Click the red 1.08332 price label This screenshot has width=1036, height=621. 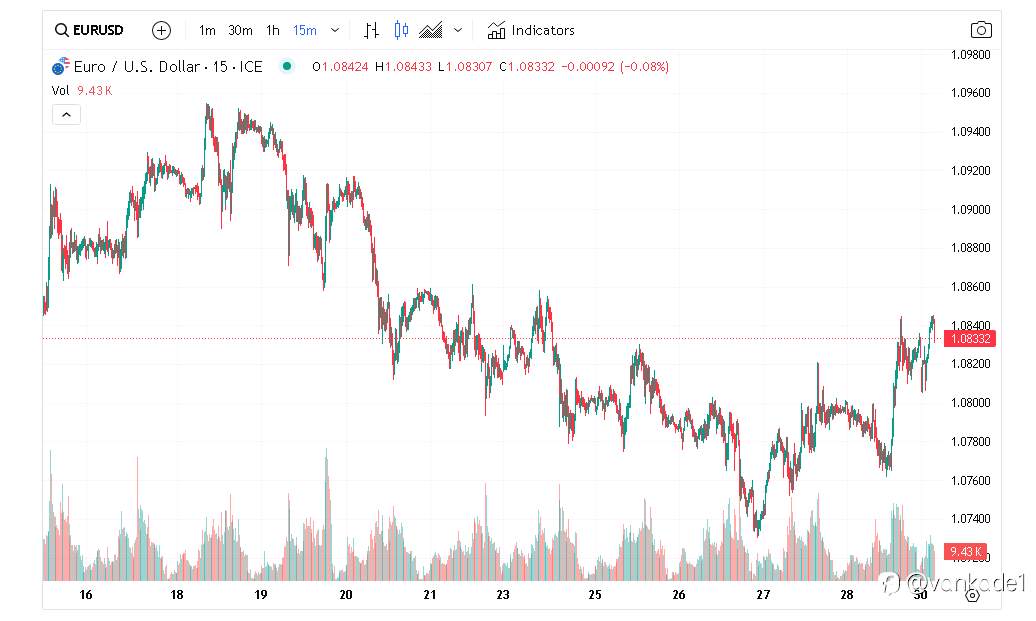pos(970,339)
